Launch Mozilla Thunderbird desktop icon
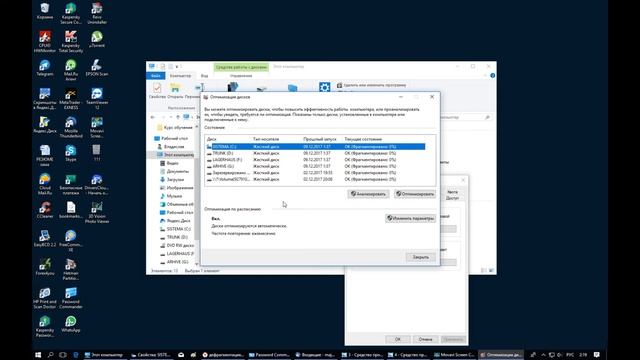The height and width of the screenshot is (360, 640). [x=71, y=127]
